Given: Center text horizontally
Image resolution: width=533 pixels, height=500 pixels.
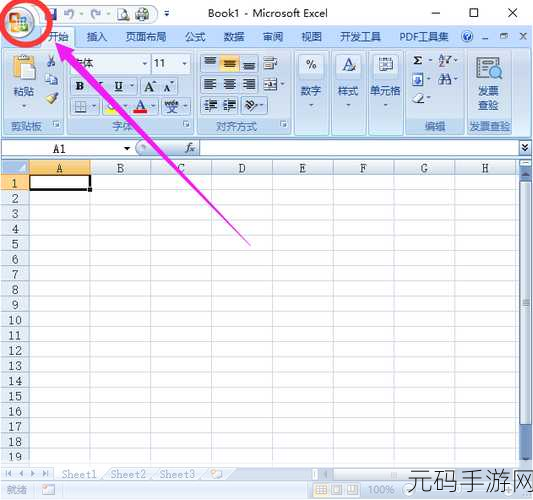Looking at the screenshot, I should coord(230,84).
